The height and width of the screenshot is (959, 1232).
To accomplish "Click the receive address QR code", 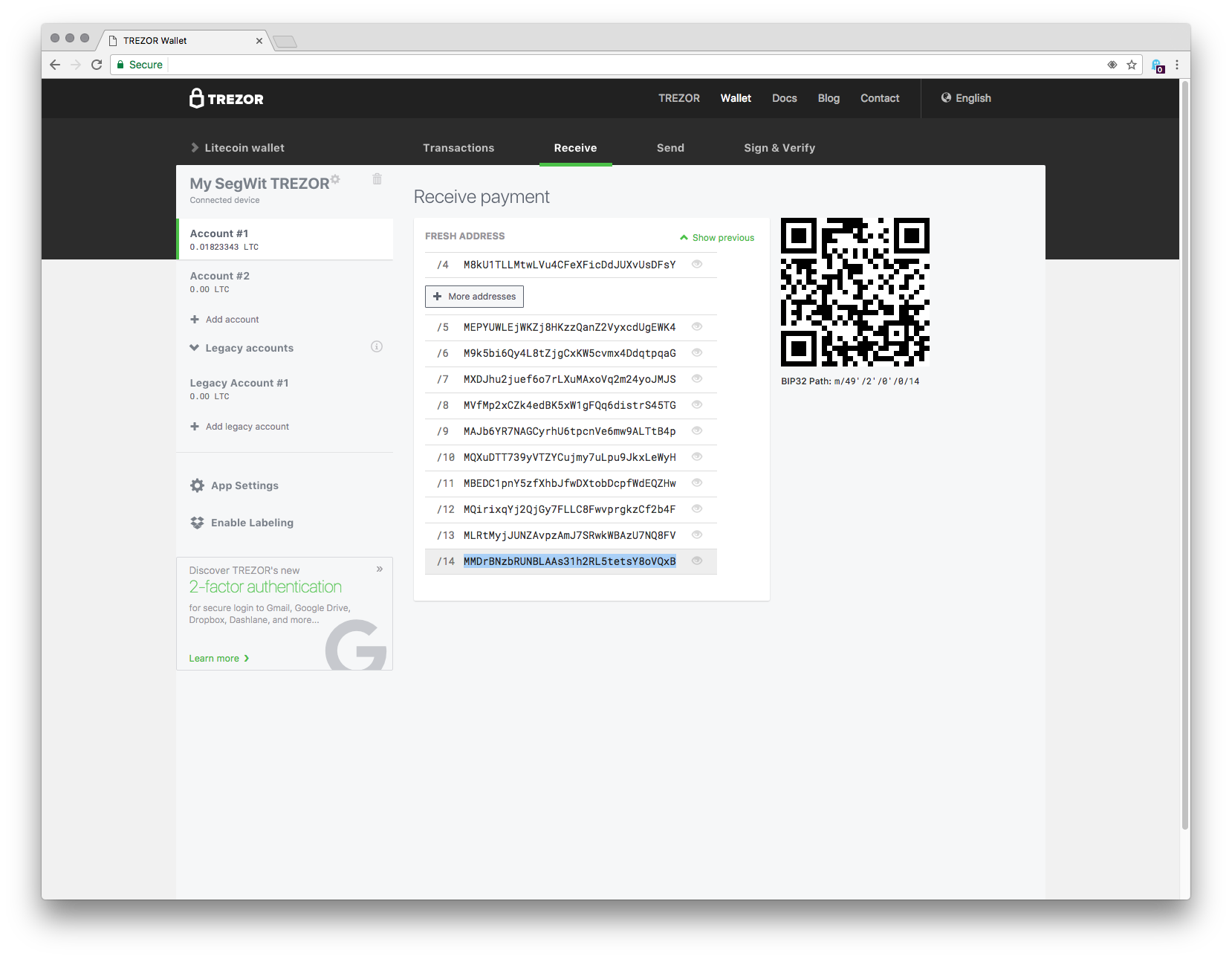I will [x=855, y=292].
